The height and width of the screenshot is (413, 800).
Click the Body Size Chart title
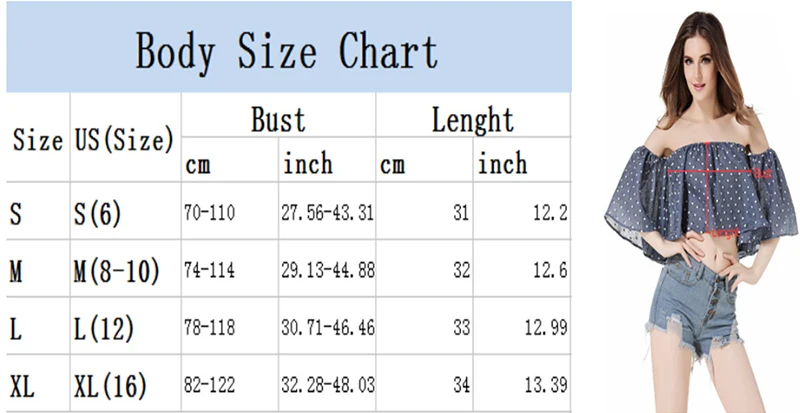tap(287, 52)
